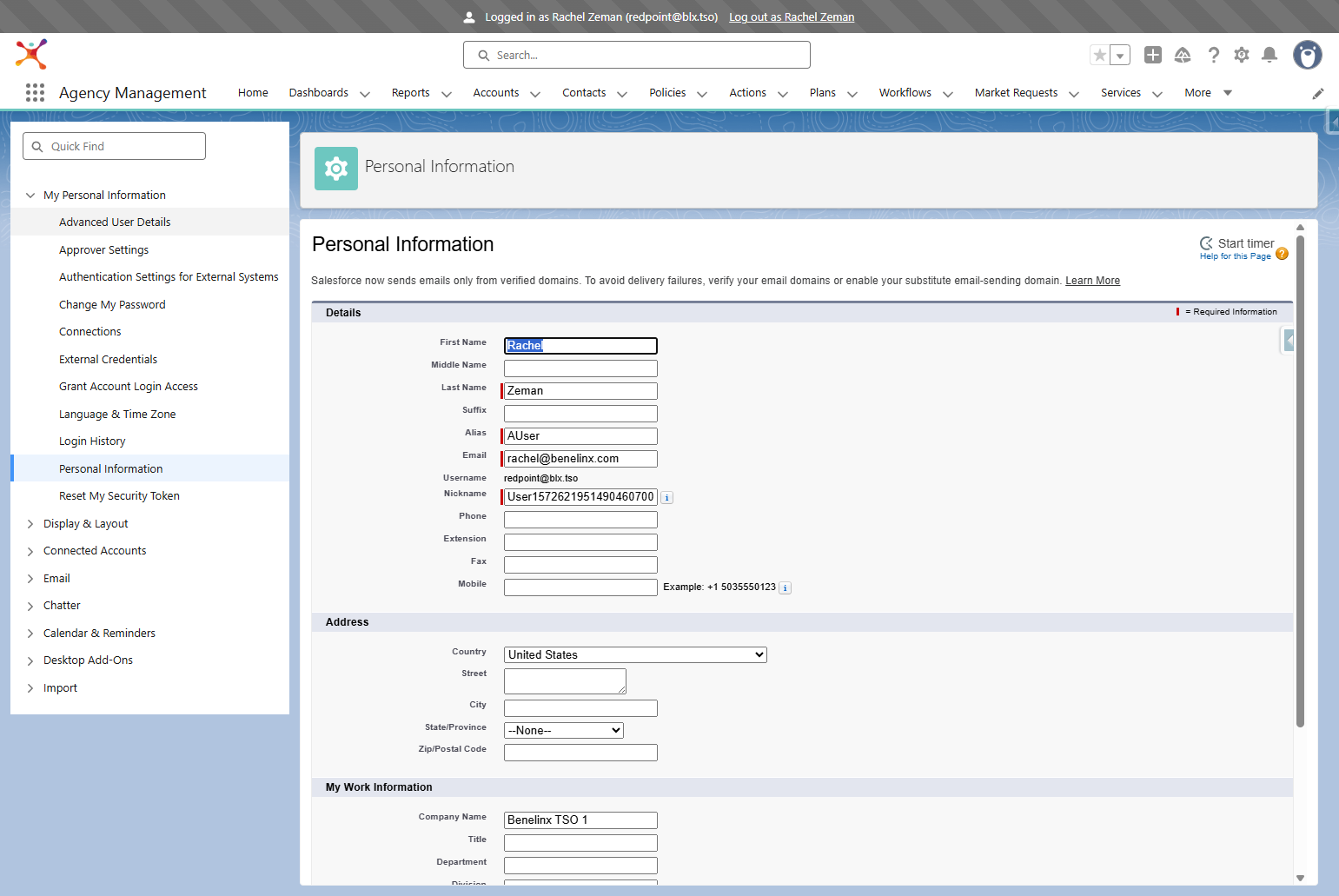Click the global Search field
This screenshot has height=896, width=1339.
click(x=637, y=55)
